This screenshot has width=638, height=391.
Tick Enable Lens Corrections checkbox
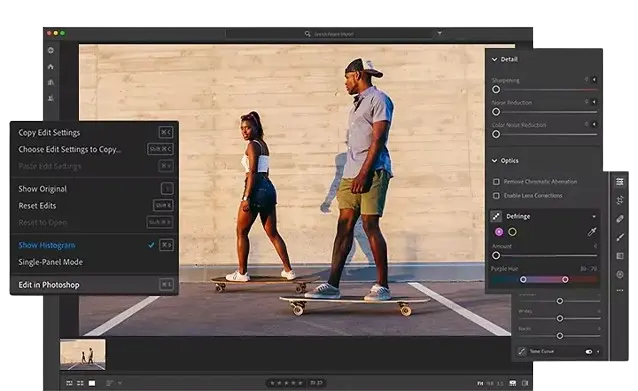click(x=496, y=196)
